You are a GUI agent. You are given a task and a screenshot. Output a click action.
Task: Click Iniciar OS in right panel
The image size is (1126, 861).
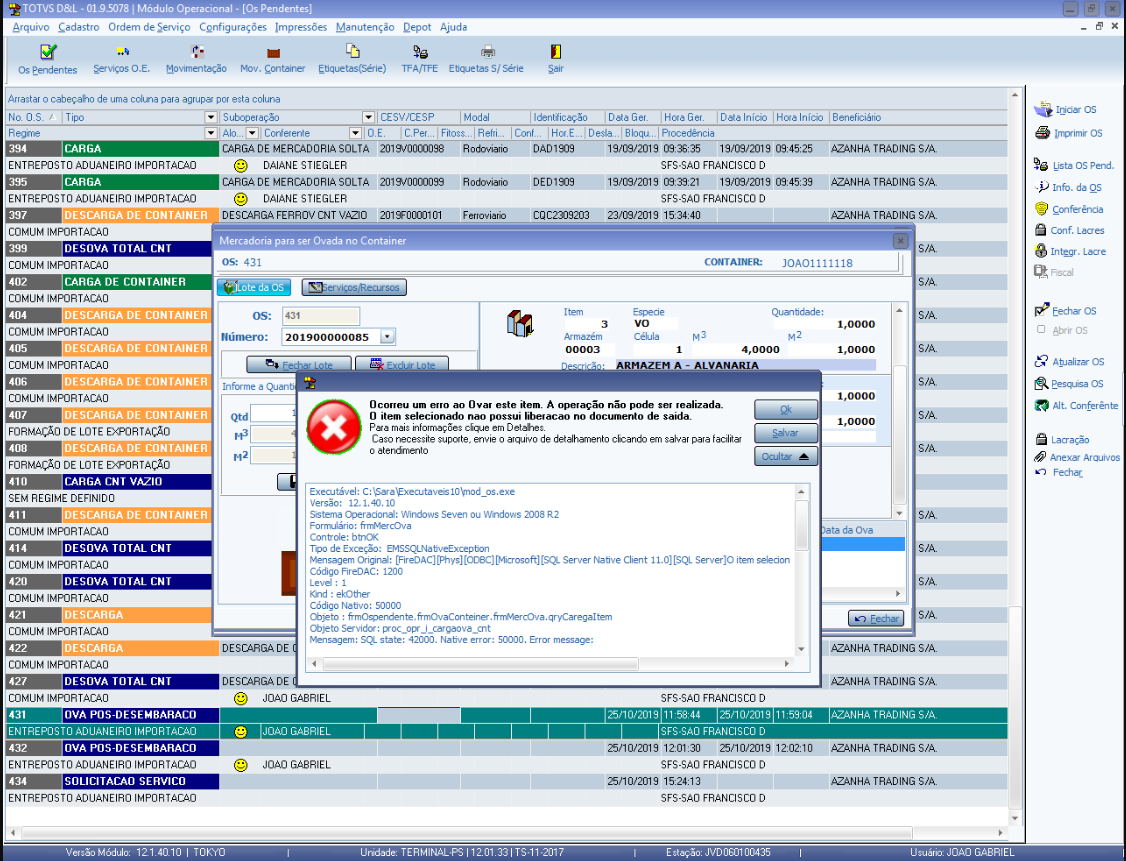(1066, 110)
